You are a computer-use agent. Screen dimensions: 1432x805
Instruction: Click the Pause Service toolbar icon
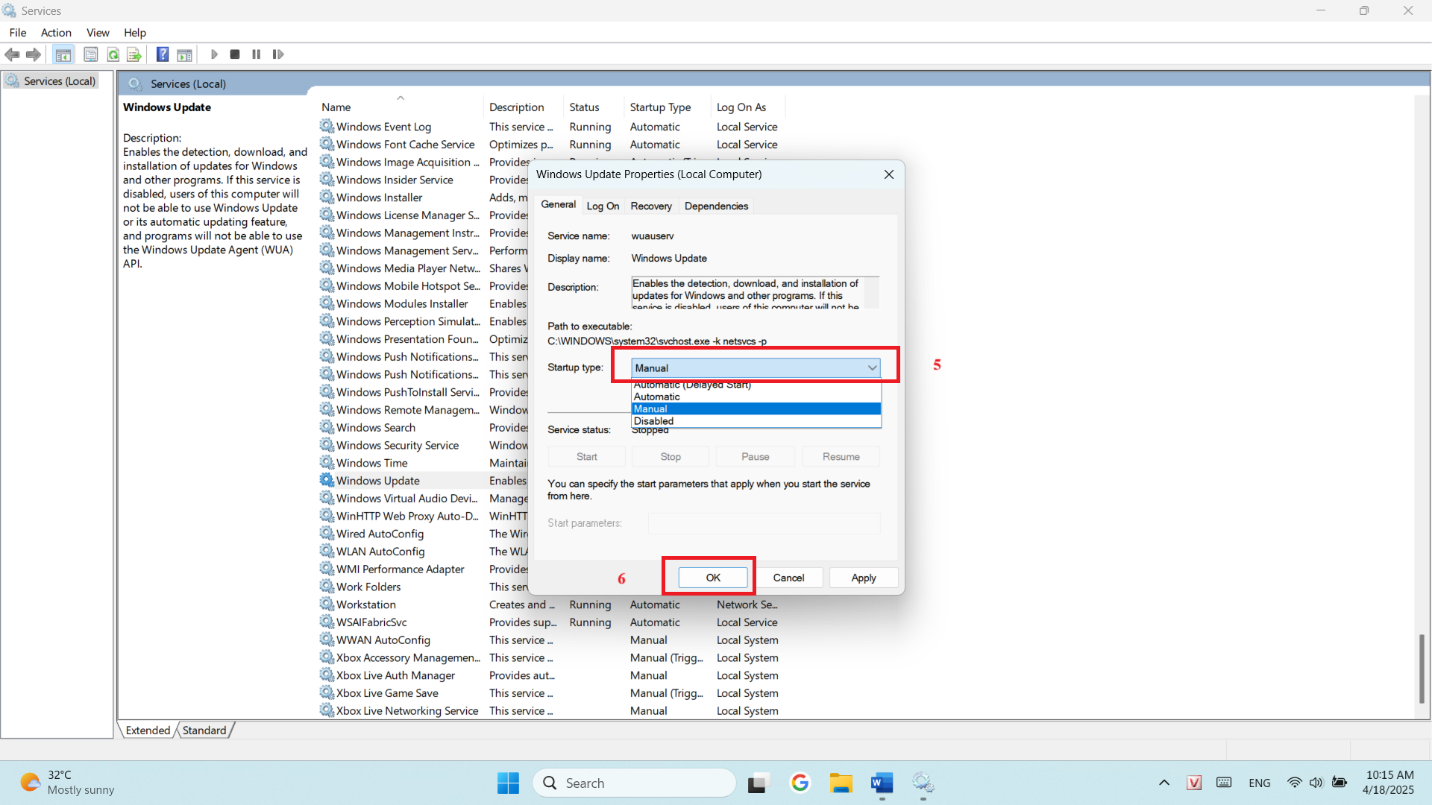(x=256, y=55)
